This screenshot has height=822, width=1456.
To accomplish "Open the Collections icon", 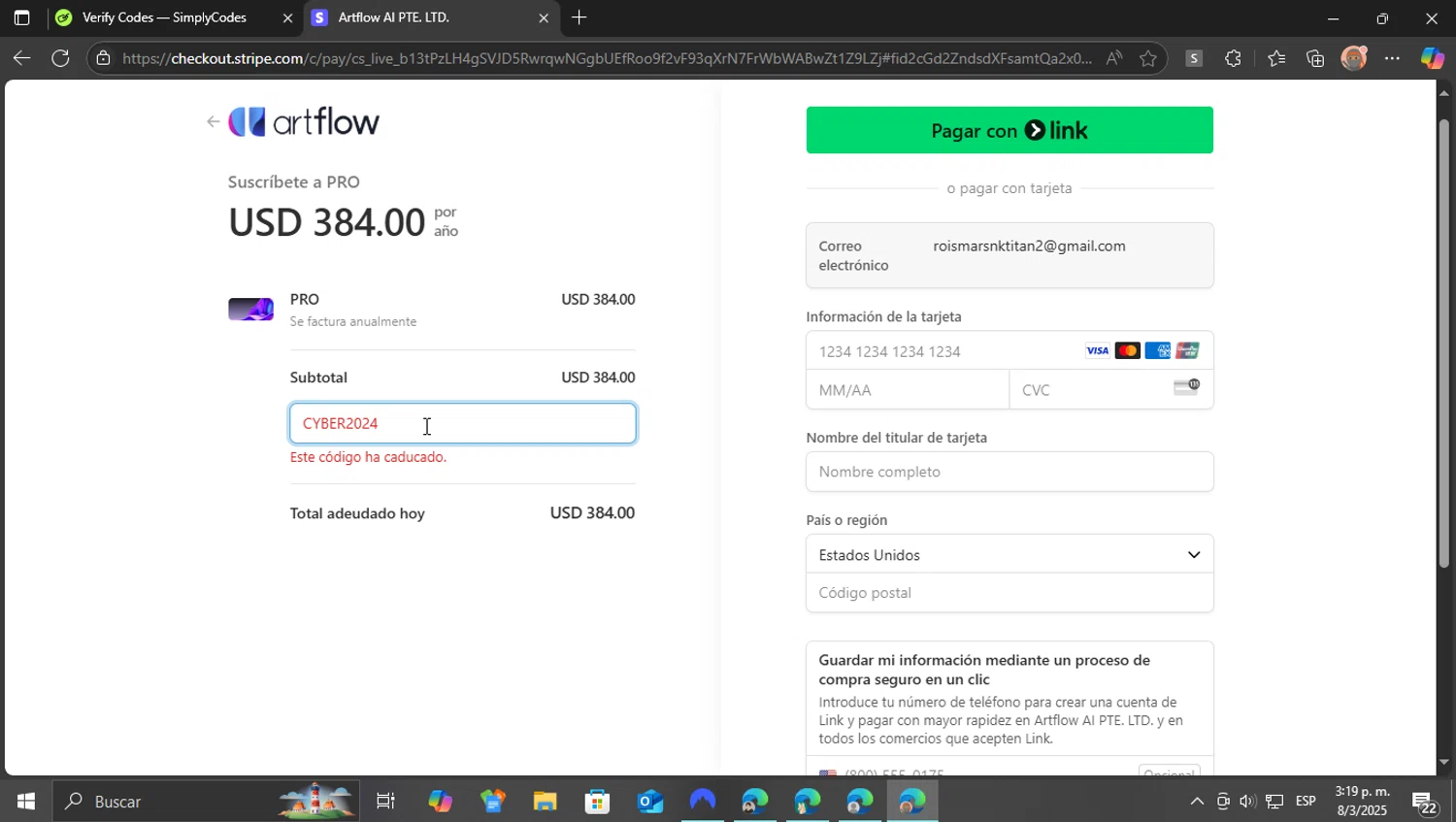I will (x=1315, y=58).
